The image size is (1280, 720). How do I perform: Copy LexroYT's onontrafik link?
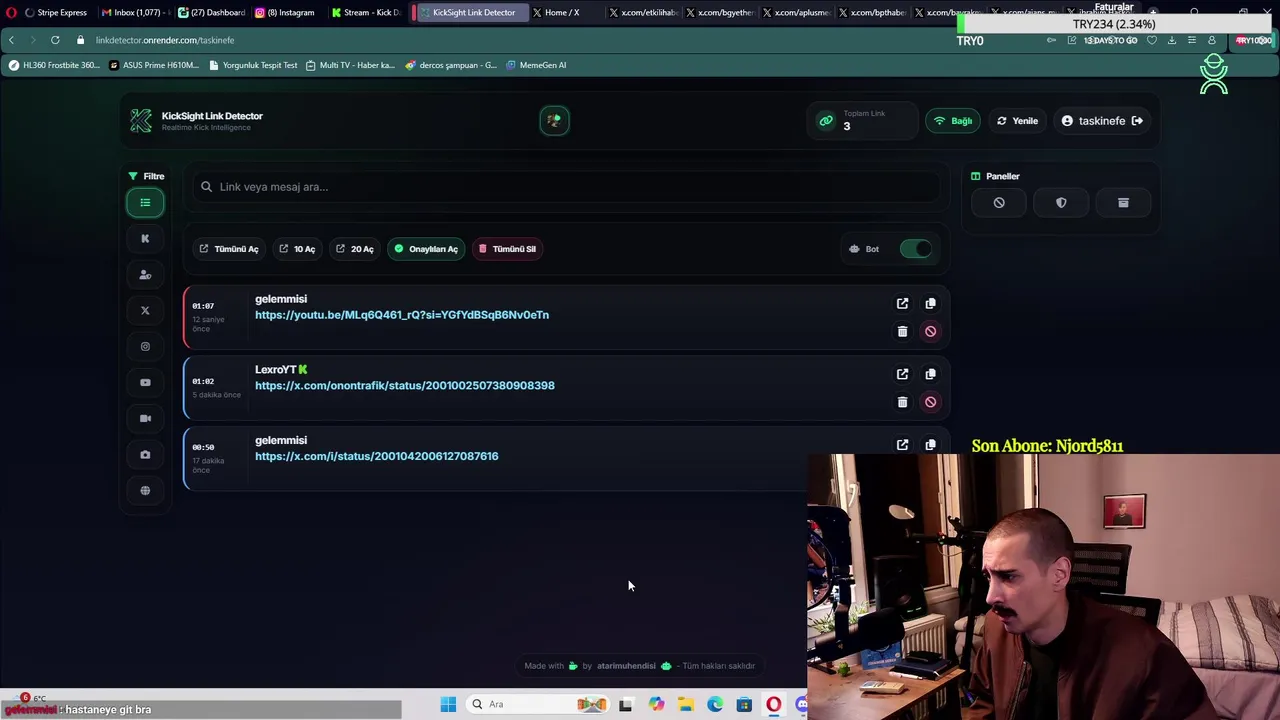[x=930, y=374]
